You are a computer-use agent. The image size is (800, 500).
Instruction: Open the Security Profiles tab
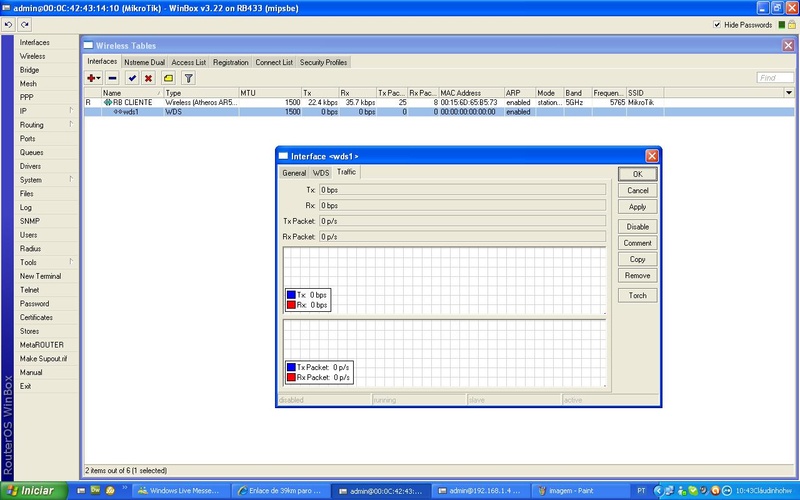(323, 62)
